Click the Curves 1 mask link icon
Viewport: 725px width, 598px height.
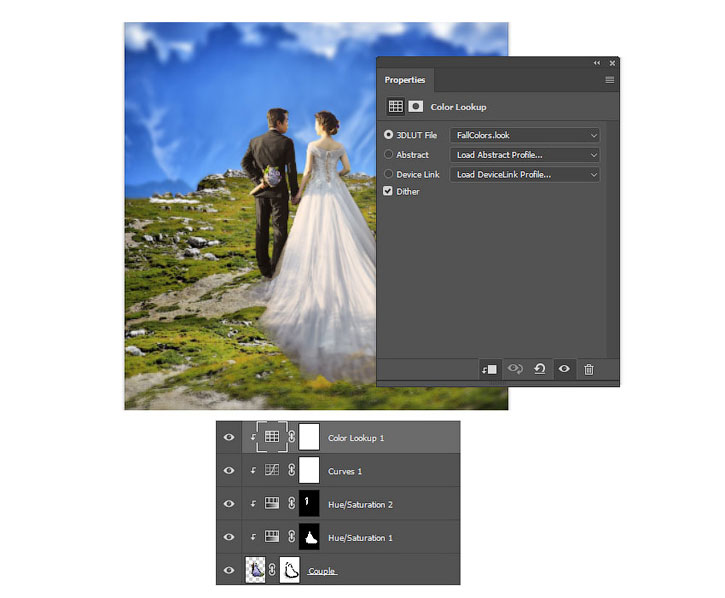point(292,470)
